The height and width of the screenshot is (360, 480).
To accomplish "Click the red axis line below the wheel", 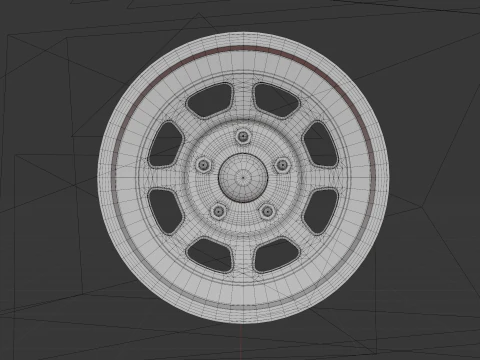I will click(x=241, y=342).
